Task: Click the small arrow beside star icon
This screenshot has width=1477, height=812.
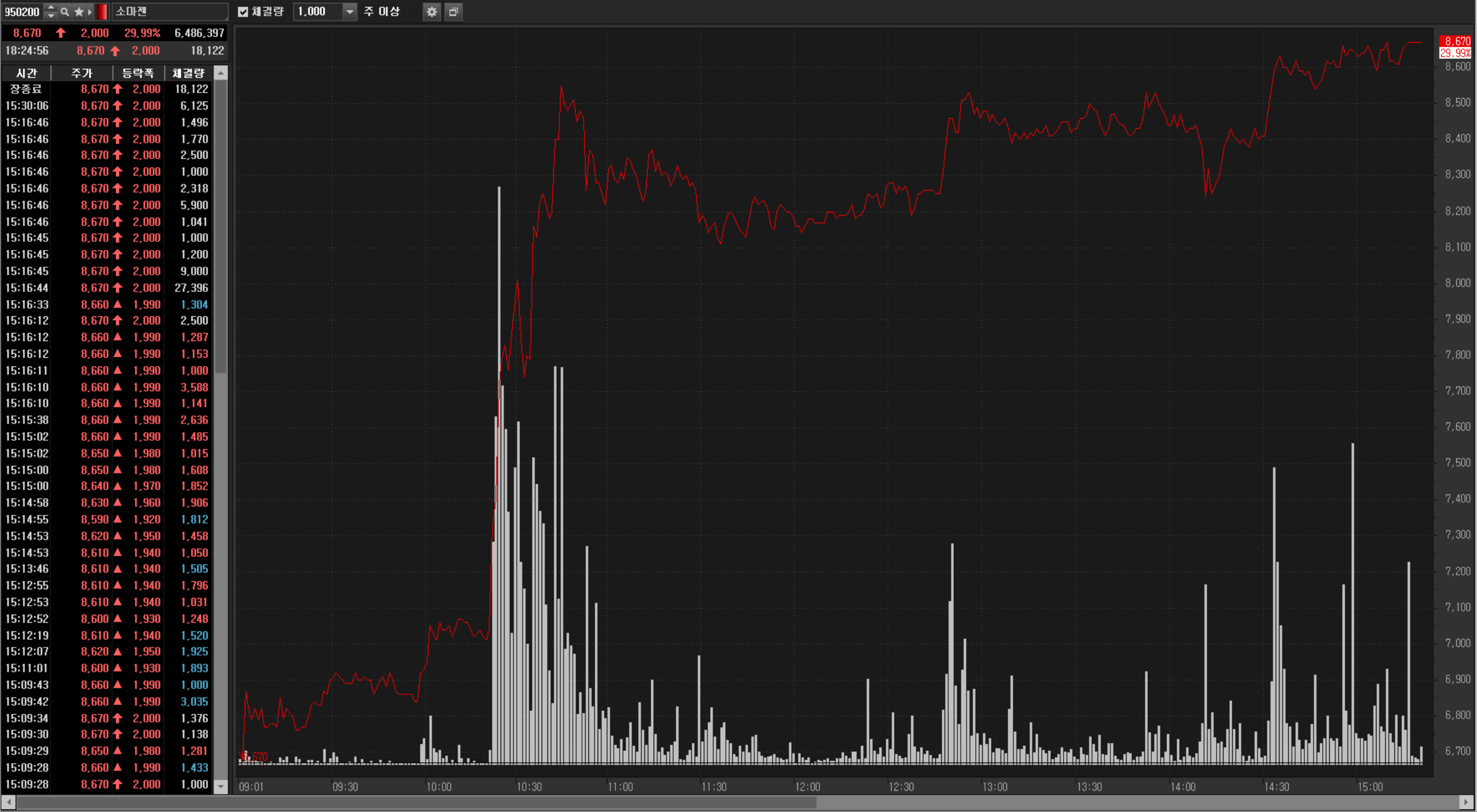Action: point(89,12)
